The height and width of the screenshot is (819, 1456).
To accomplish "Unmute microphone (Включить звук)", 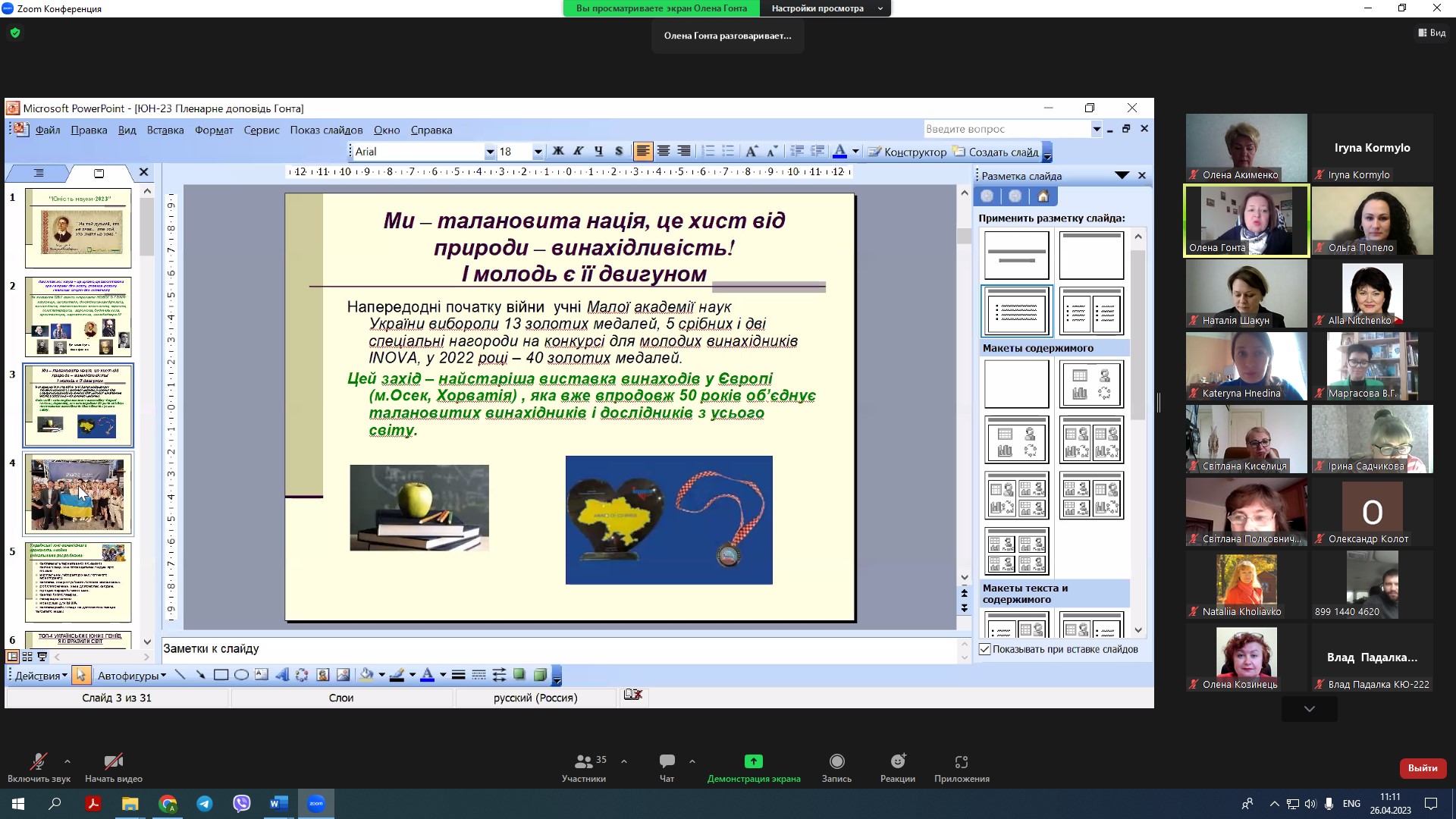I will point(39,761).
